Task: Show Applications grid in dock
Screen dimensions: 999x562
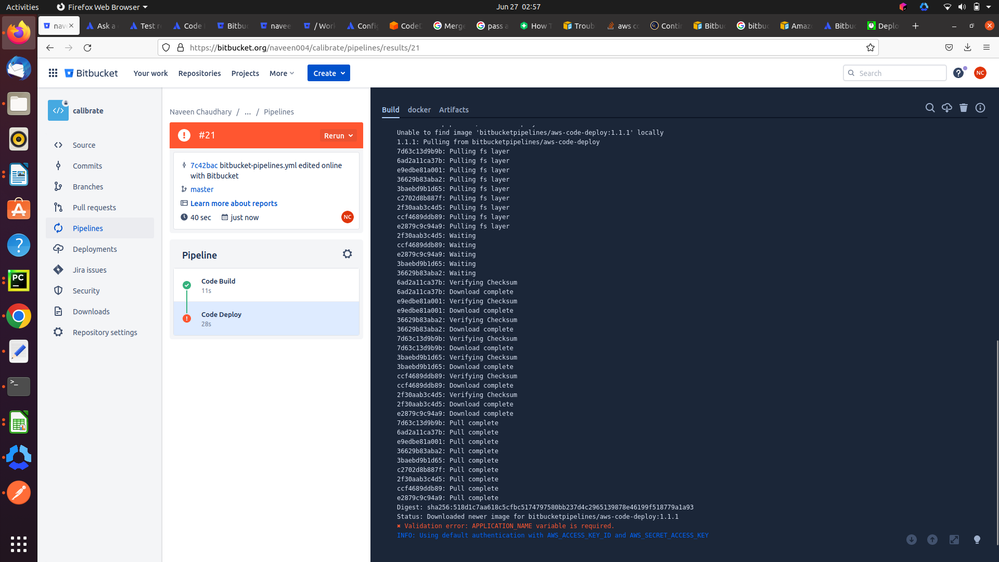Action: [x=18, y=544]
